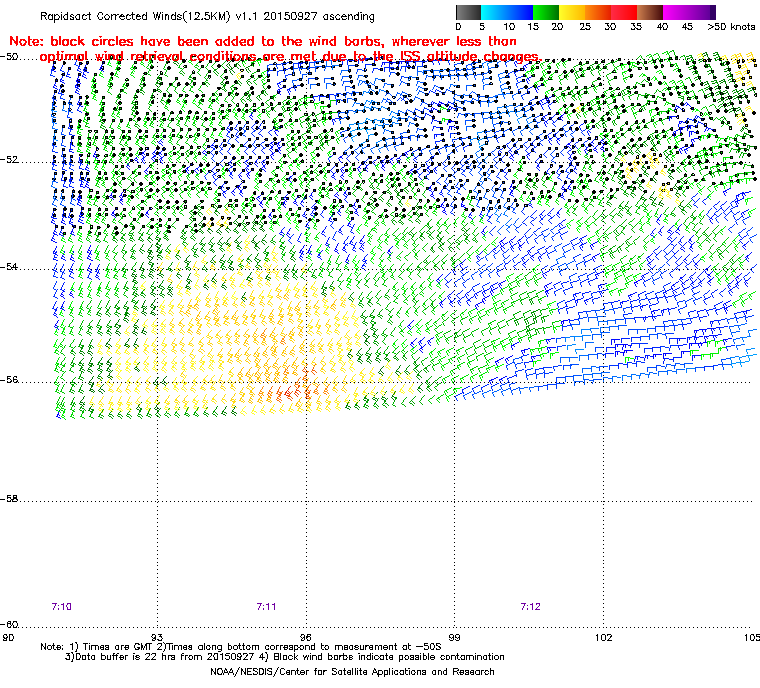Select the 7:12 time marker
760x688 pixels.
coord(530,607)
